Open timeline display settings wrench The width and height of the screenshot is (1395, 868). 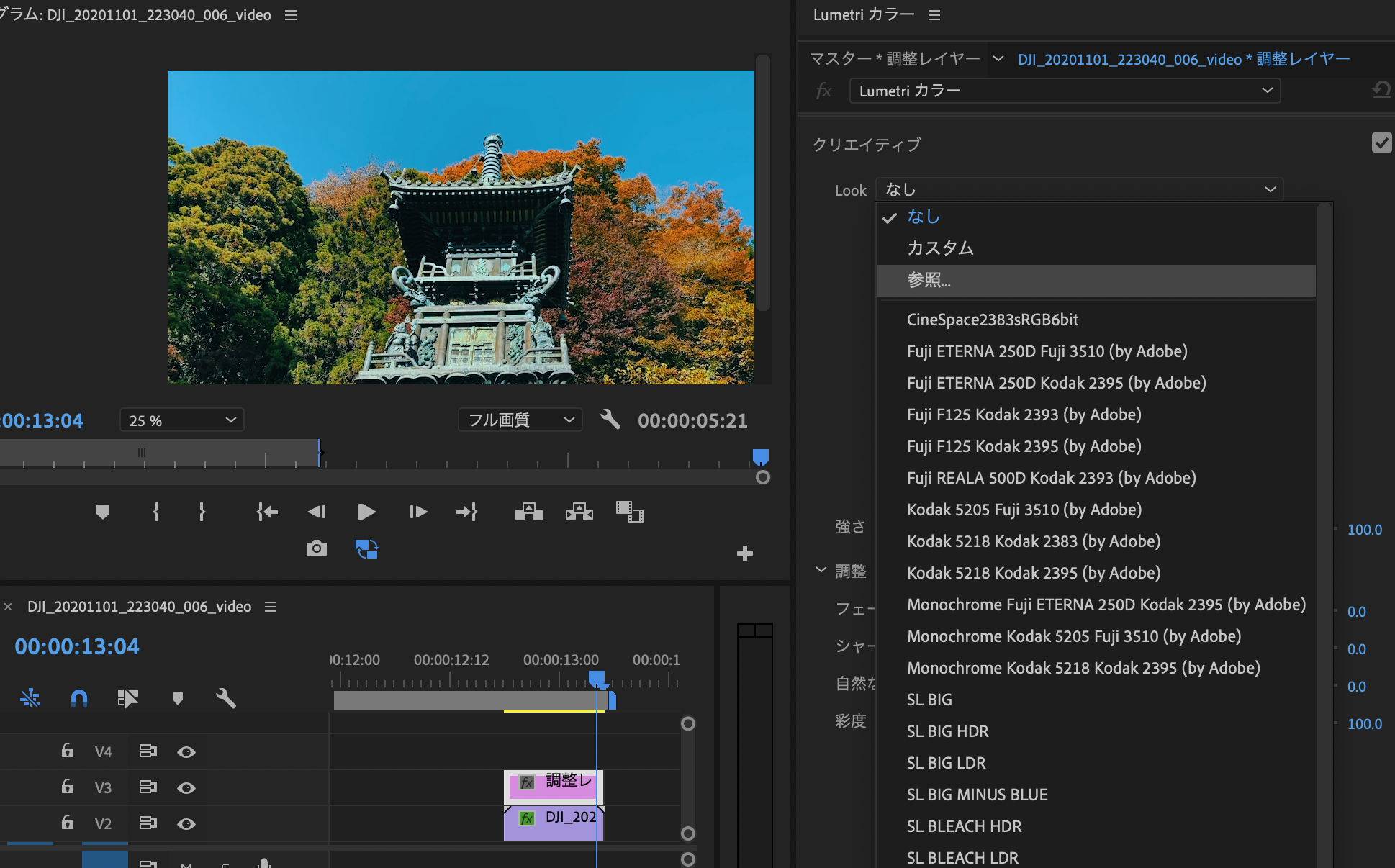(x=226, y=697)
